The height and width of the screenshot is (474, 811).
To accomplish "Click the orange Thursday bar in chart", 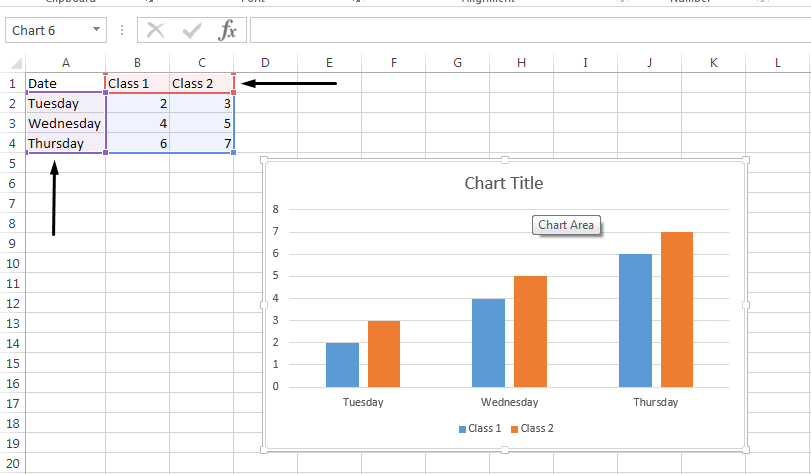I will 677,309.
